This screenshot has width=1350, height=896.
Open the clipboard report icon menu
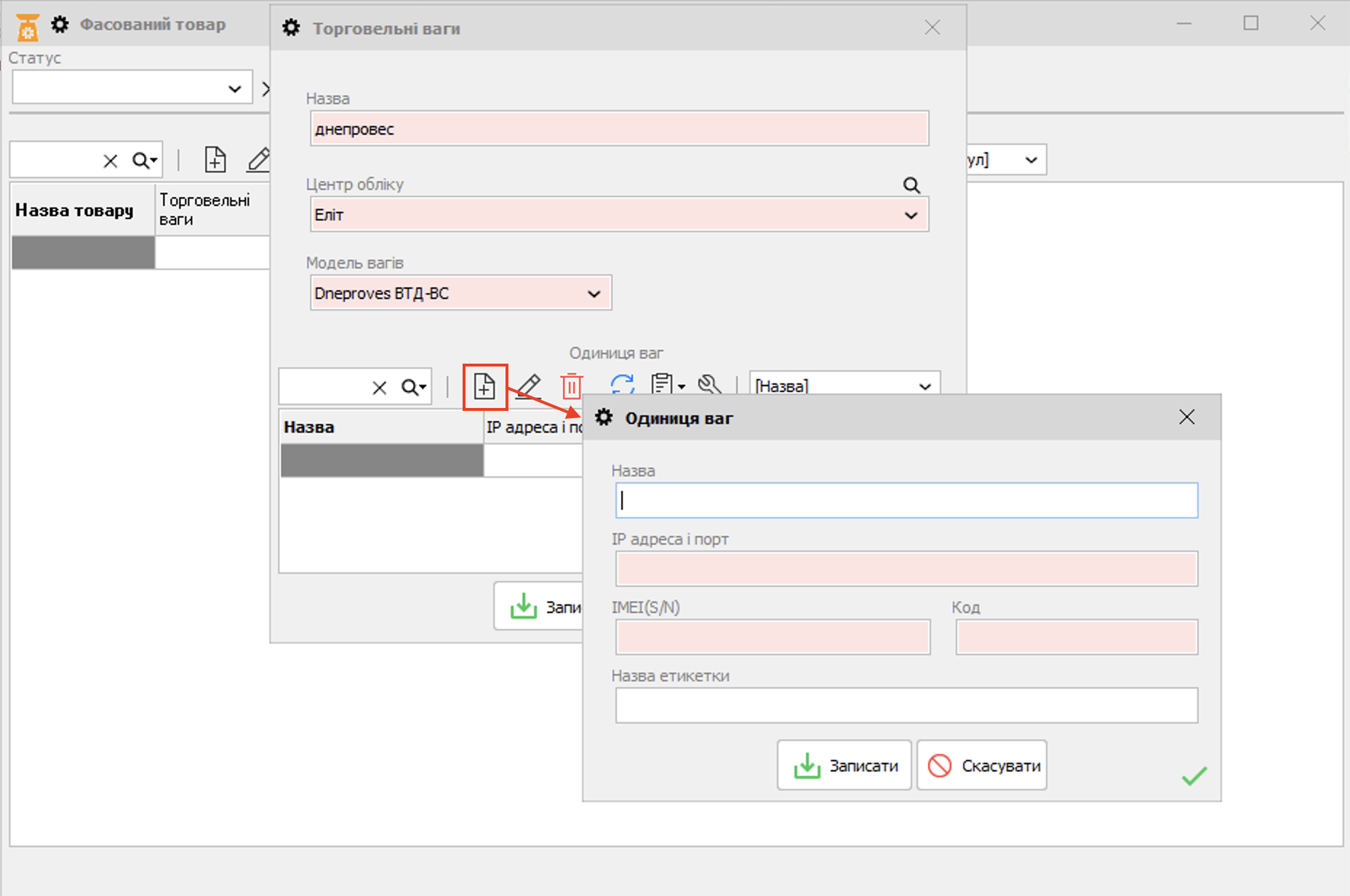pyautogui.click(x=668, y=384)
